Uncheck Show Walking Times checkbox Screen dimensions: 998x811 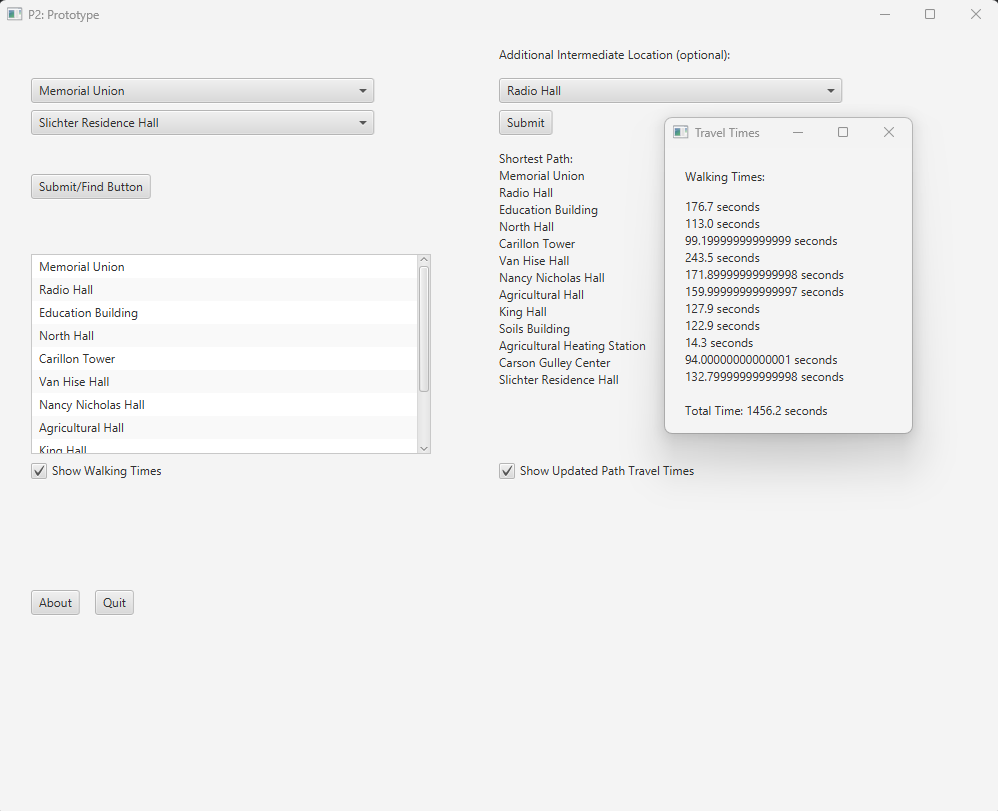tap(39, 471)
